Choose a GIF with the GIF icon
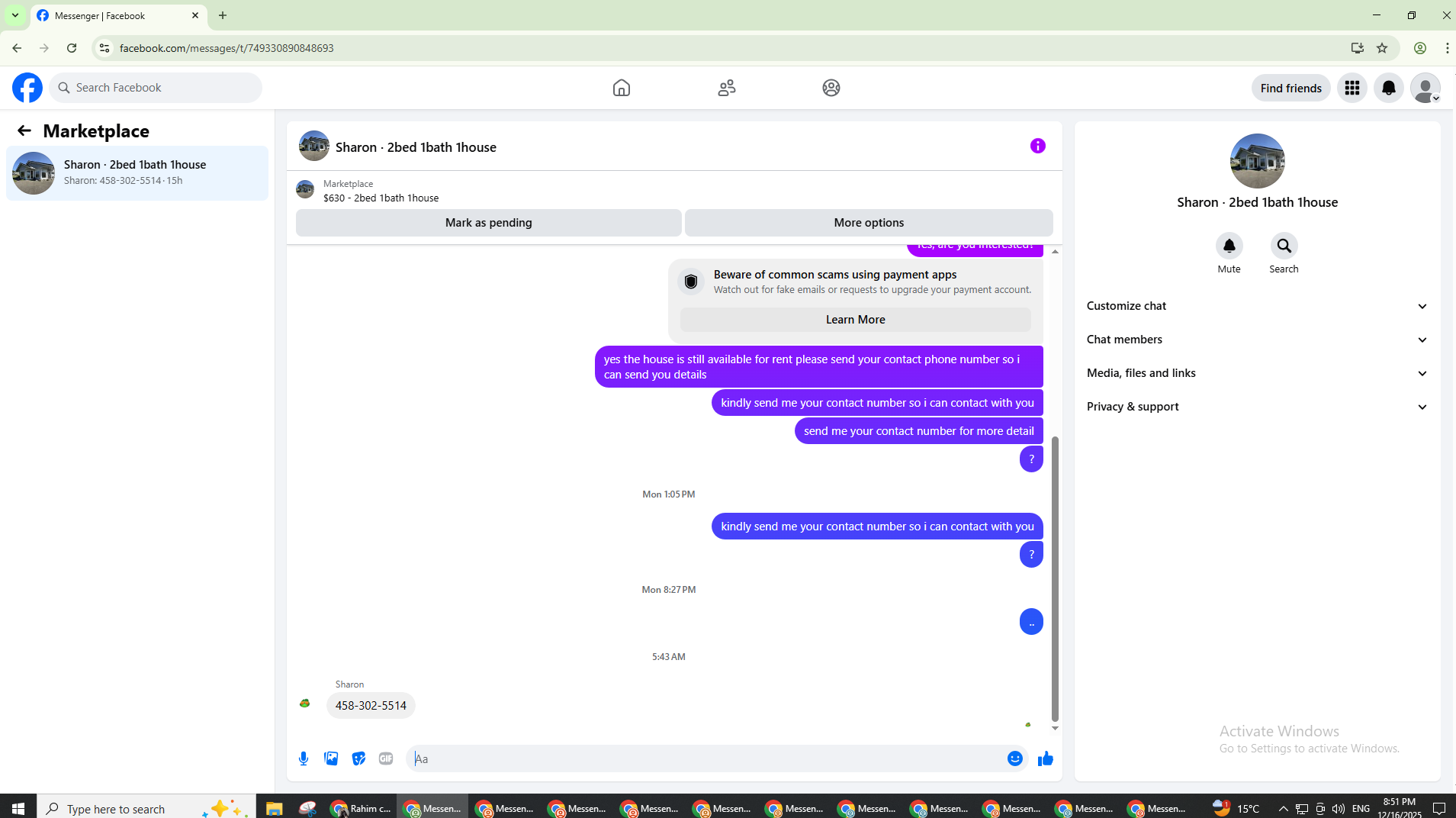1456x818 pixels. coord(386,758)
